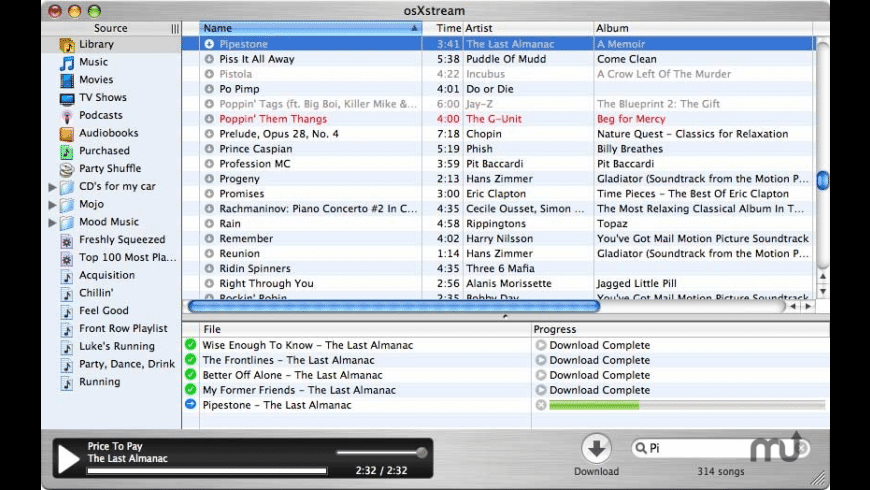Click the Running playlist note icon
The height and width of the screenshot is (490, 870).
pyautogui.click(x=67, y=382)
